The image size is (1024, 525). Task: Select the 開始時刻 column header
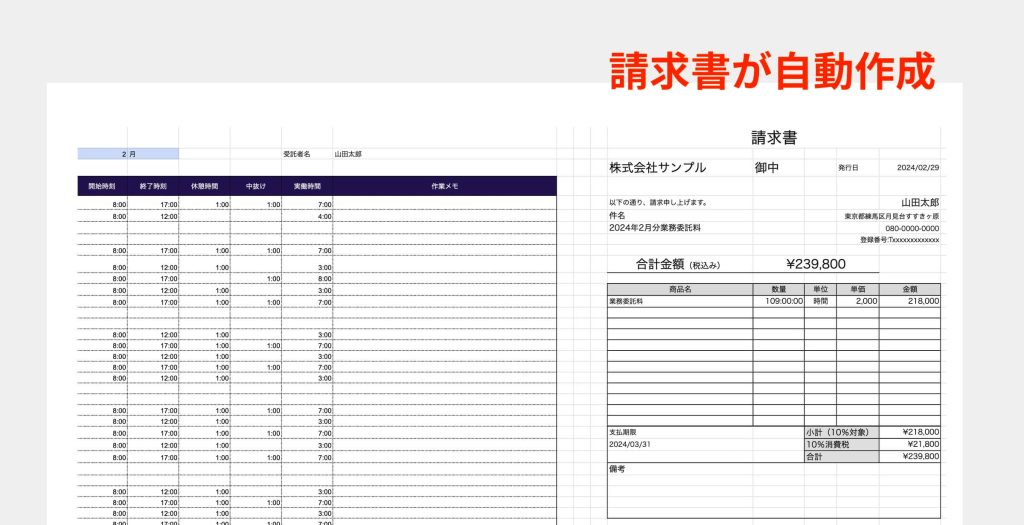pyautogui.click(x=103, y=186)
